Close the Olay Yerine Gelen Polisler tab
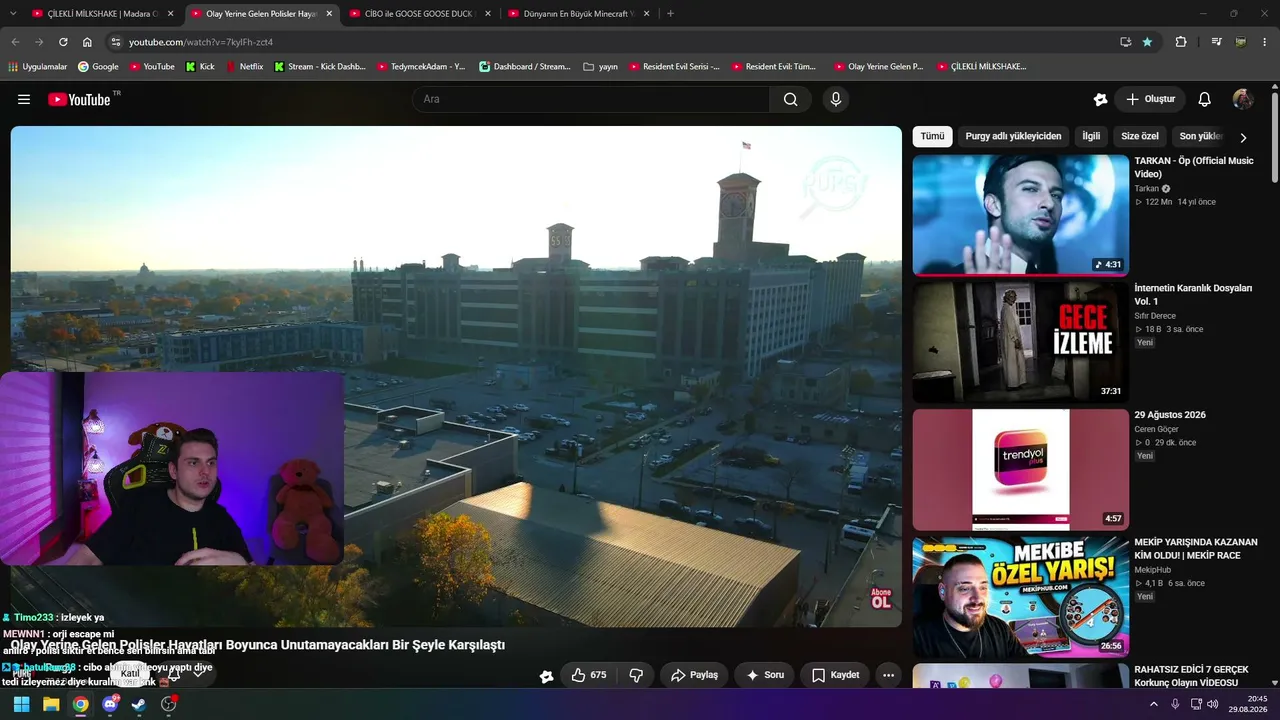1280x720 pixels. coord(329,14)
